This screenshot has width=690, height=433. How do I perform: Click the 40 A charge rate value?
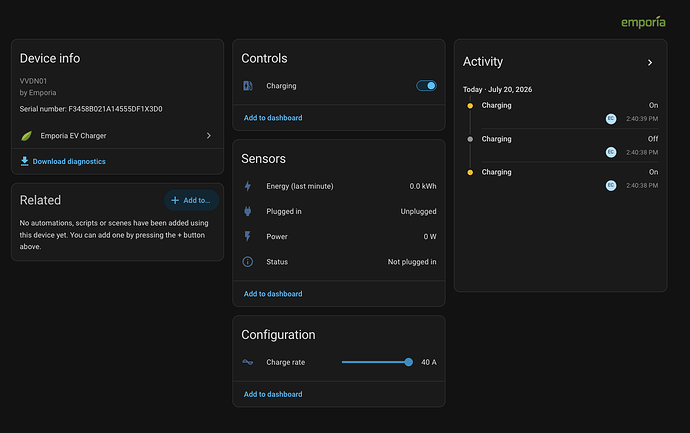429,362
